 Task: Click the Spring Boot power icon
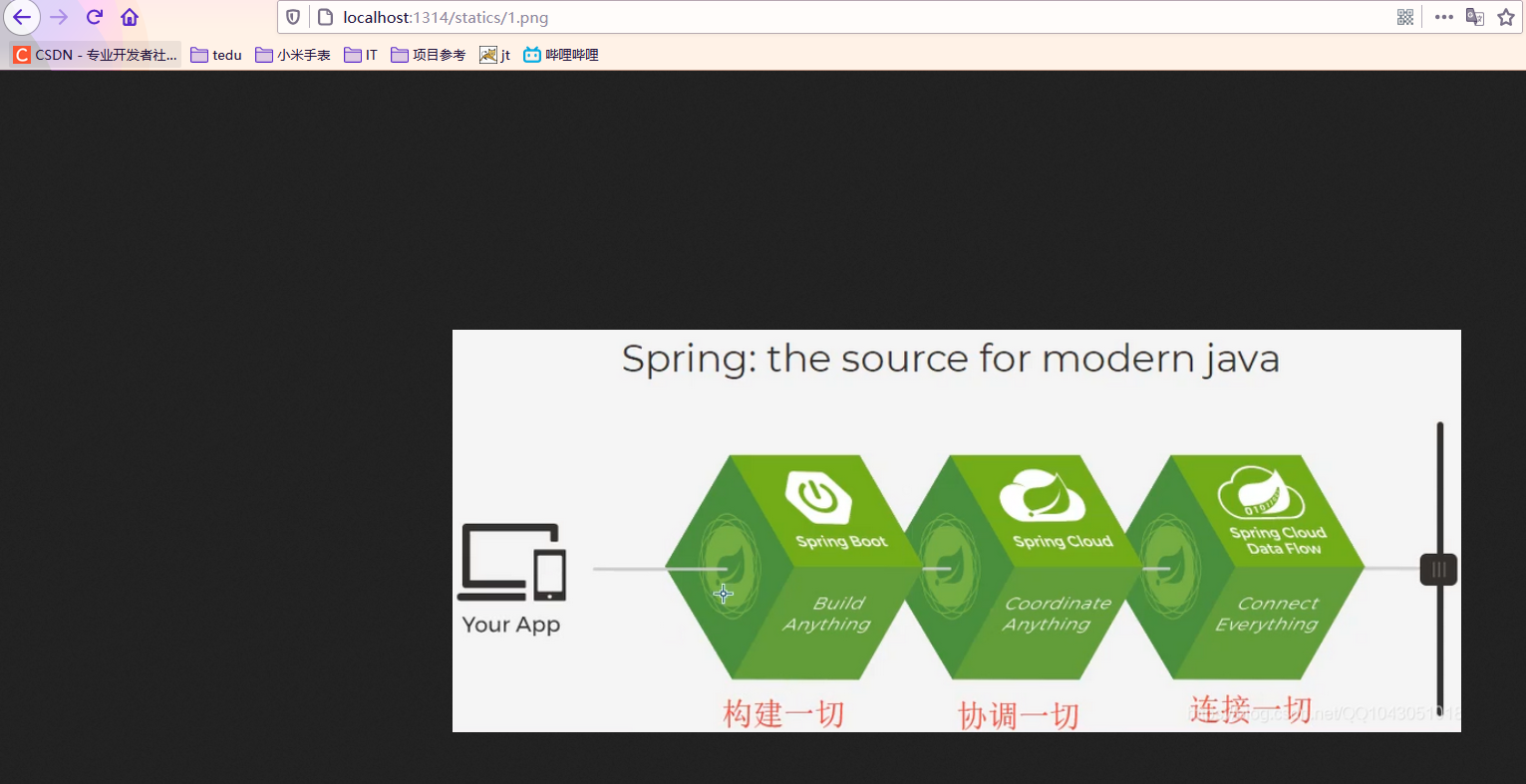[x=818, y=496]
